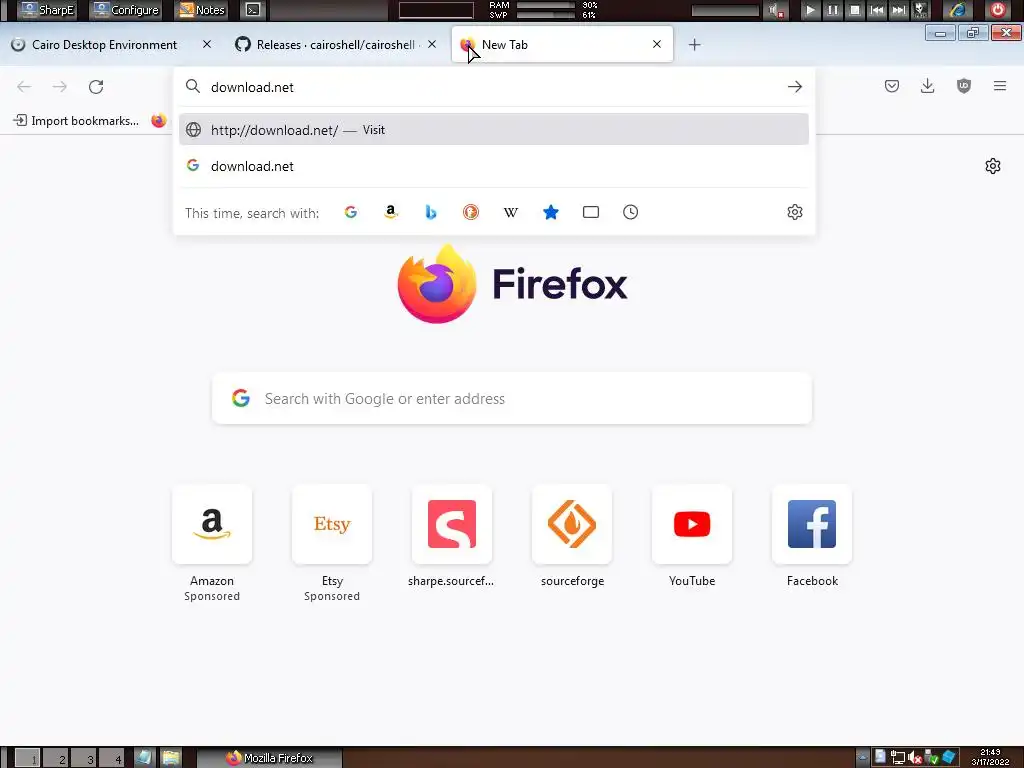Open a new tab with plus button
The image size is (1024, 768).
coord(694,44)
